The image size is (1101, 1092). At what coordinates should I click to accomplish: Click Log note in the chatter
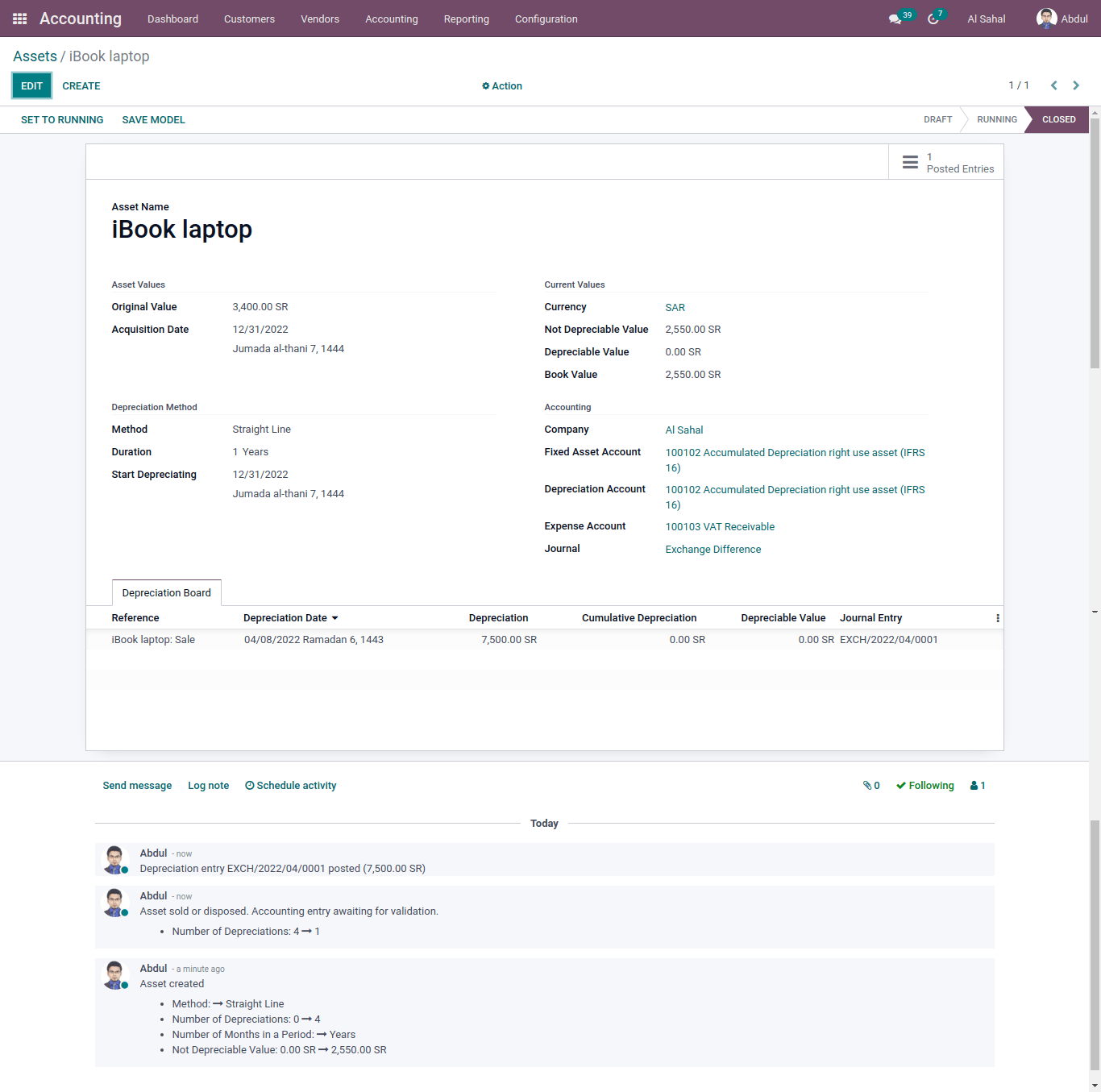point(209,786)
